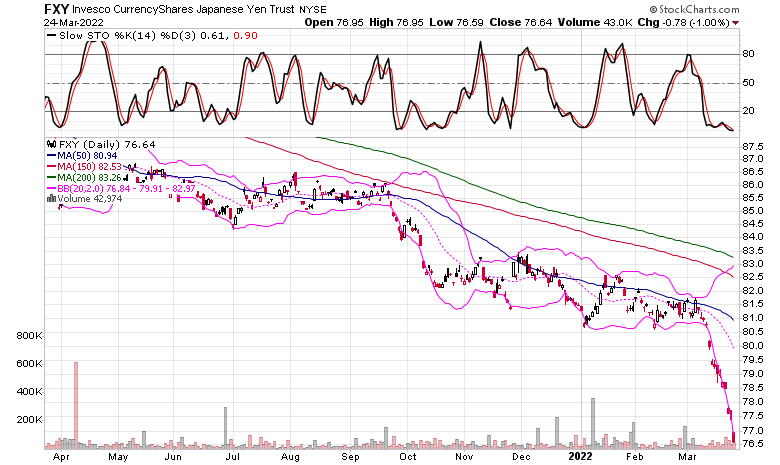The width and height of the screenshot is (780, 465).
Task: Click the stochastic 20 level label
Action: [748, 111]
